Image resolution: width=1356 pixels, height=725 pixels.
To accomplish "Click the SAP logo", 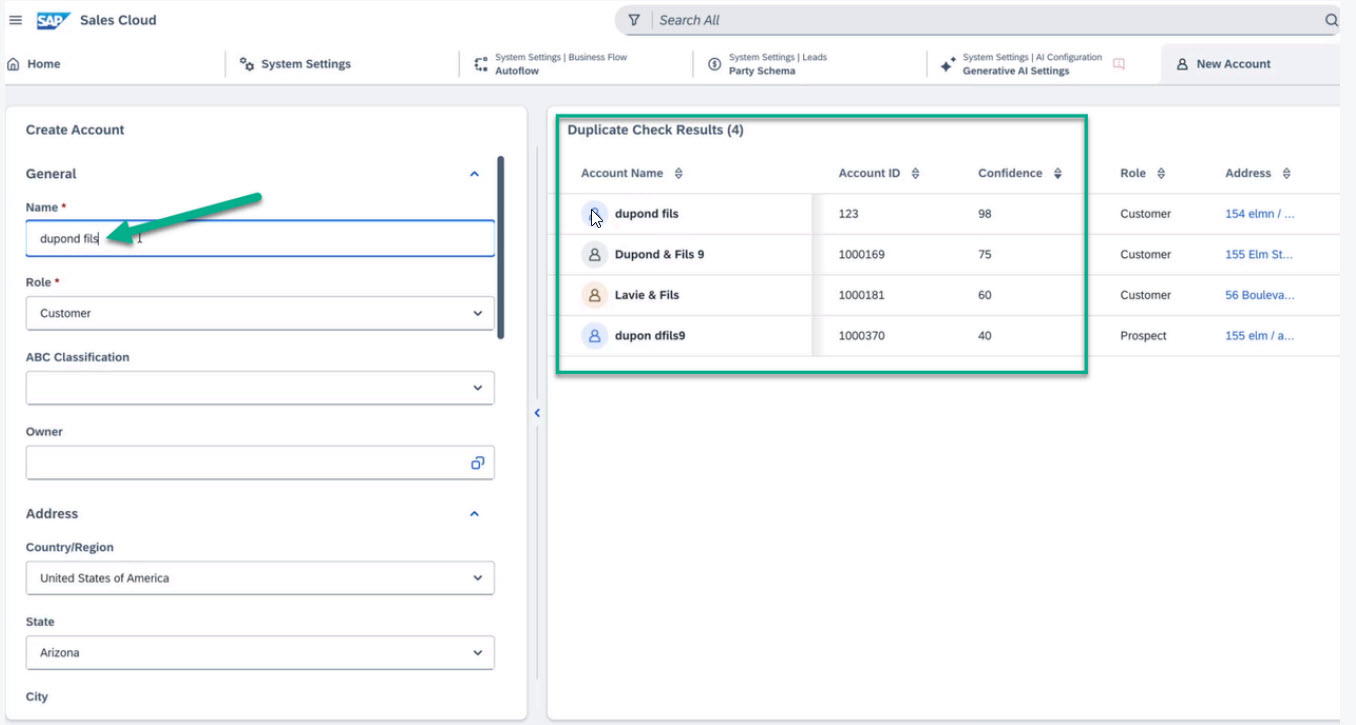I will click(x=52, y=20).
